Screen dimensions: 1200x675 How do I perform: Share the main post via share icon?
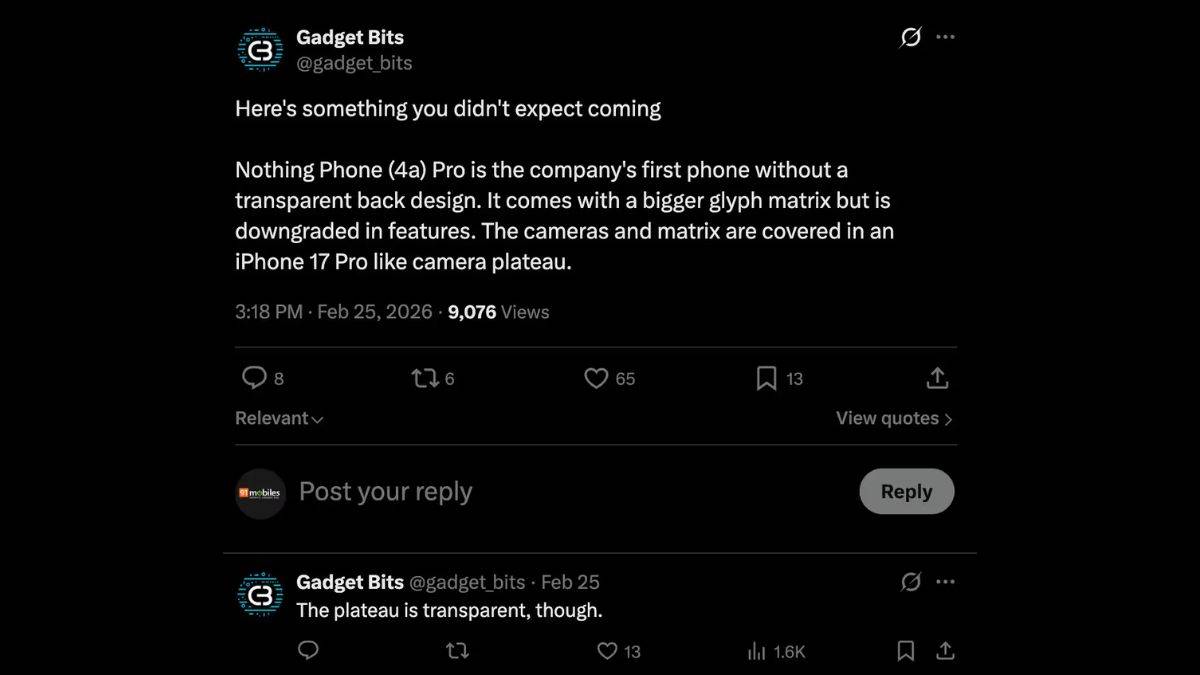pyautogui.click(x=937, y=378)
